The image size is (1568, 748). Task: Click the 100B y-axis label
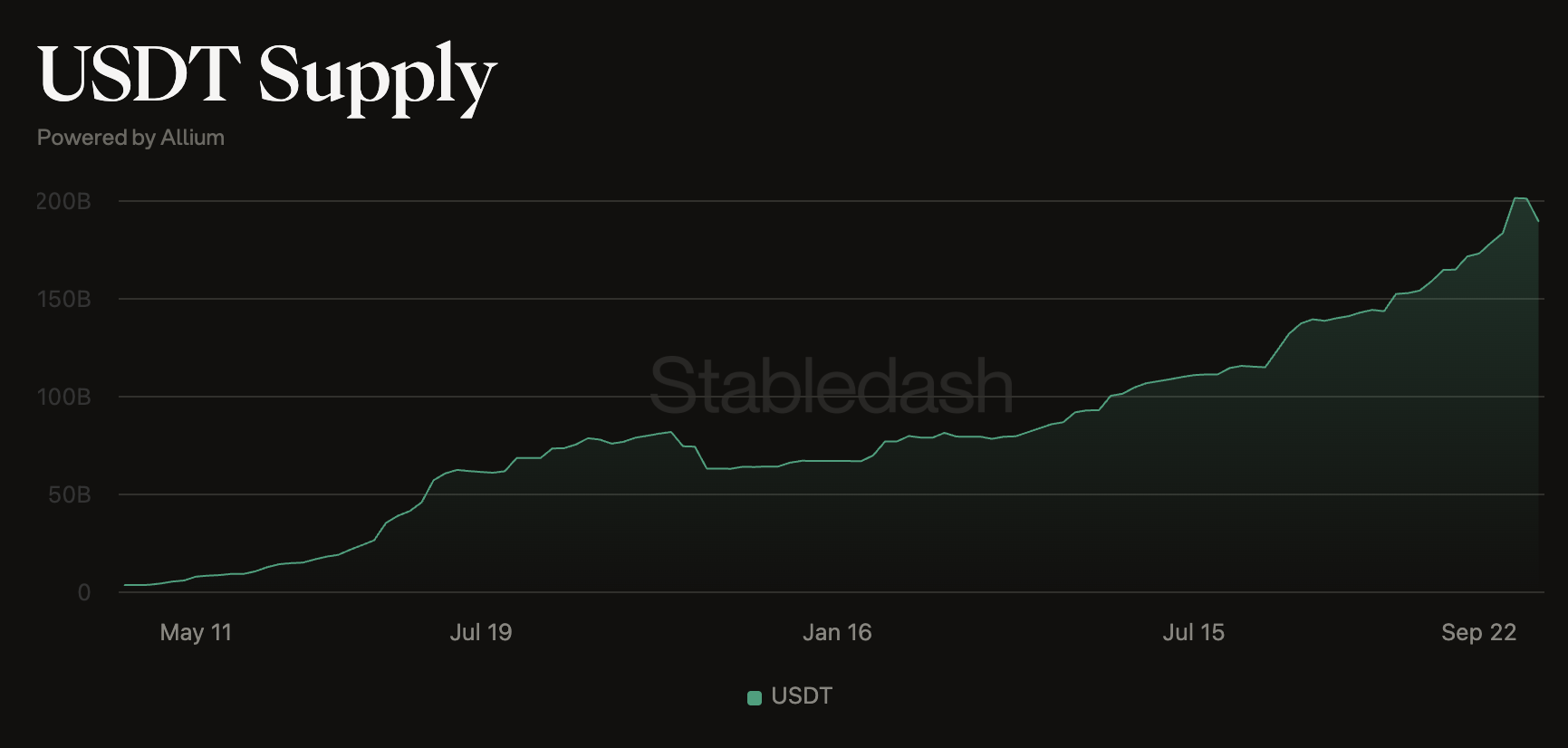(63, 397)
